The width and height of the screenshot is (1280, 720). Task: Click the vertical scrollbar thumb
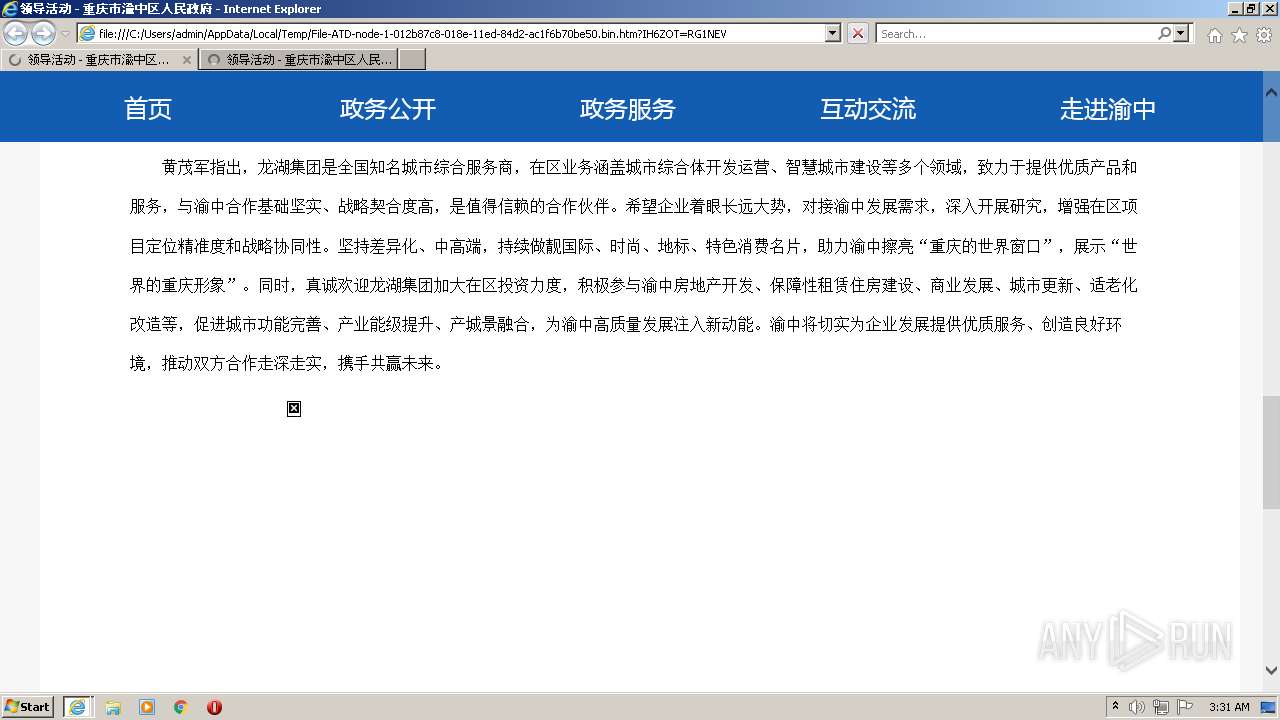point(1271,452)
